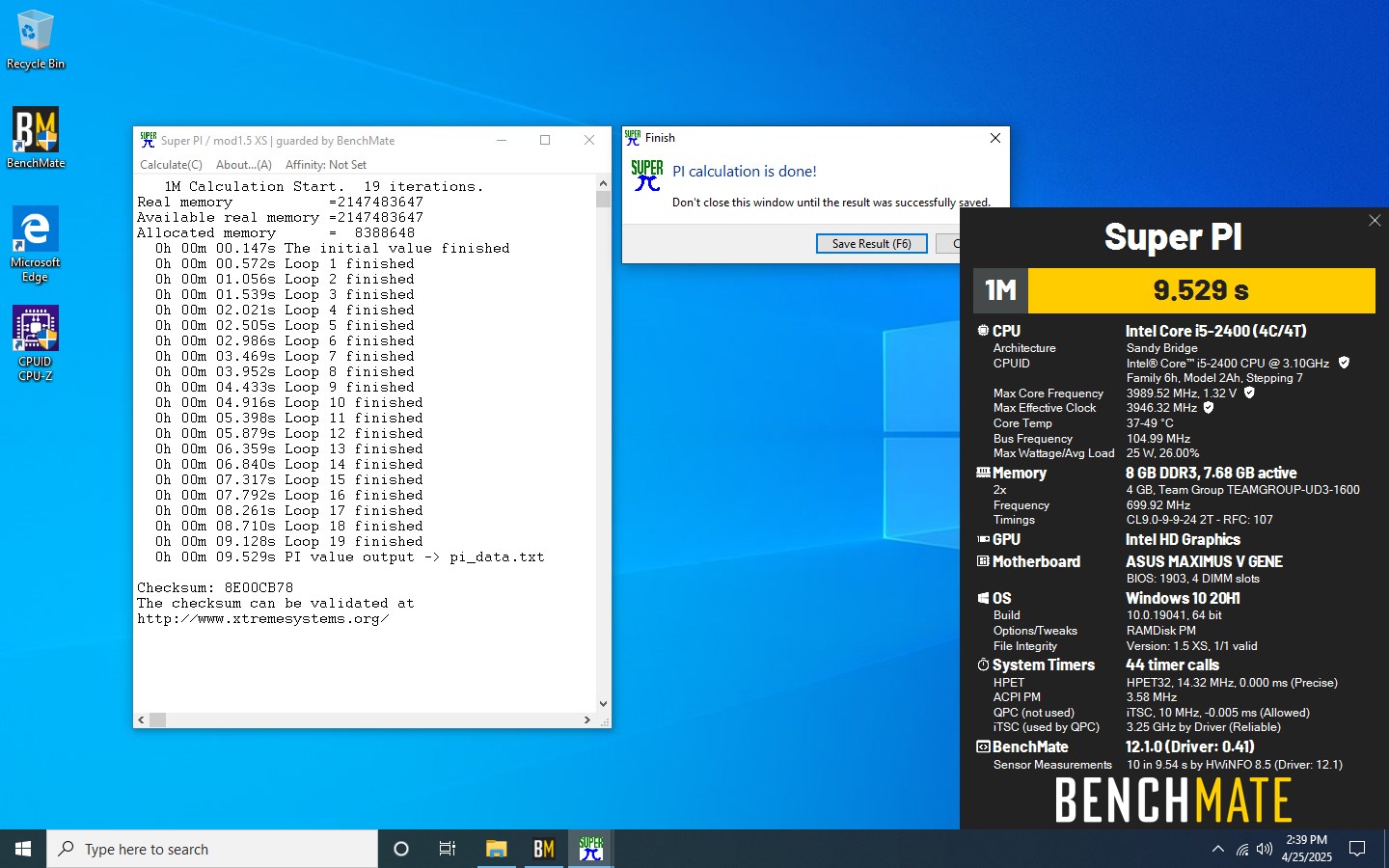Switch to BenchMate in the taskbar
Screen dimensions: 1389x868
click(544, 849)
